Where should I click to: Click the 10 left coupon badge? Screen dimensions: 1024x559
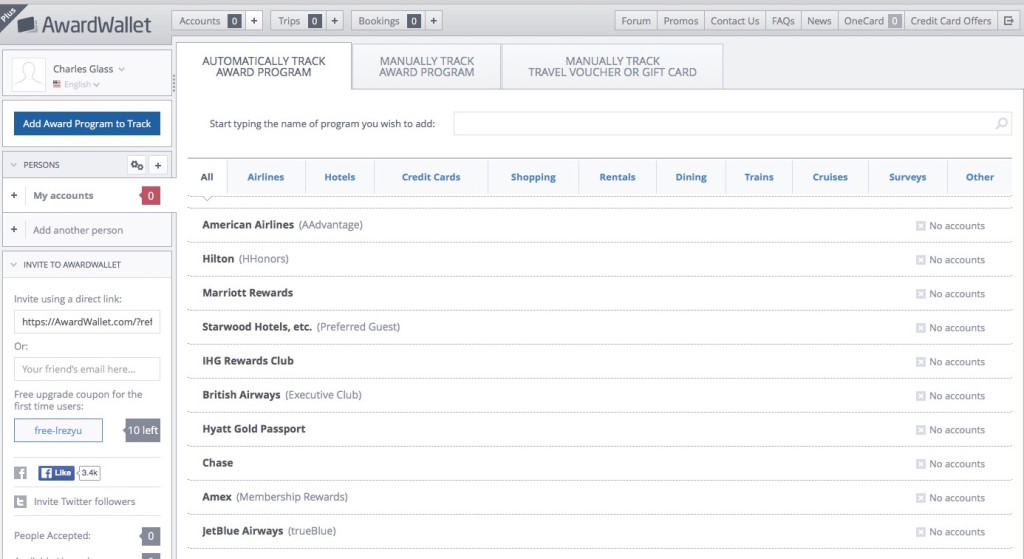(142, 430)
